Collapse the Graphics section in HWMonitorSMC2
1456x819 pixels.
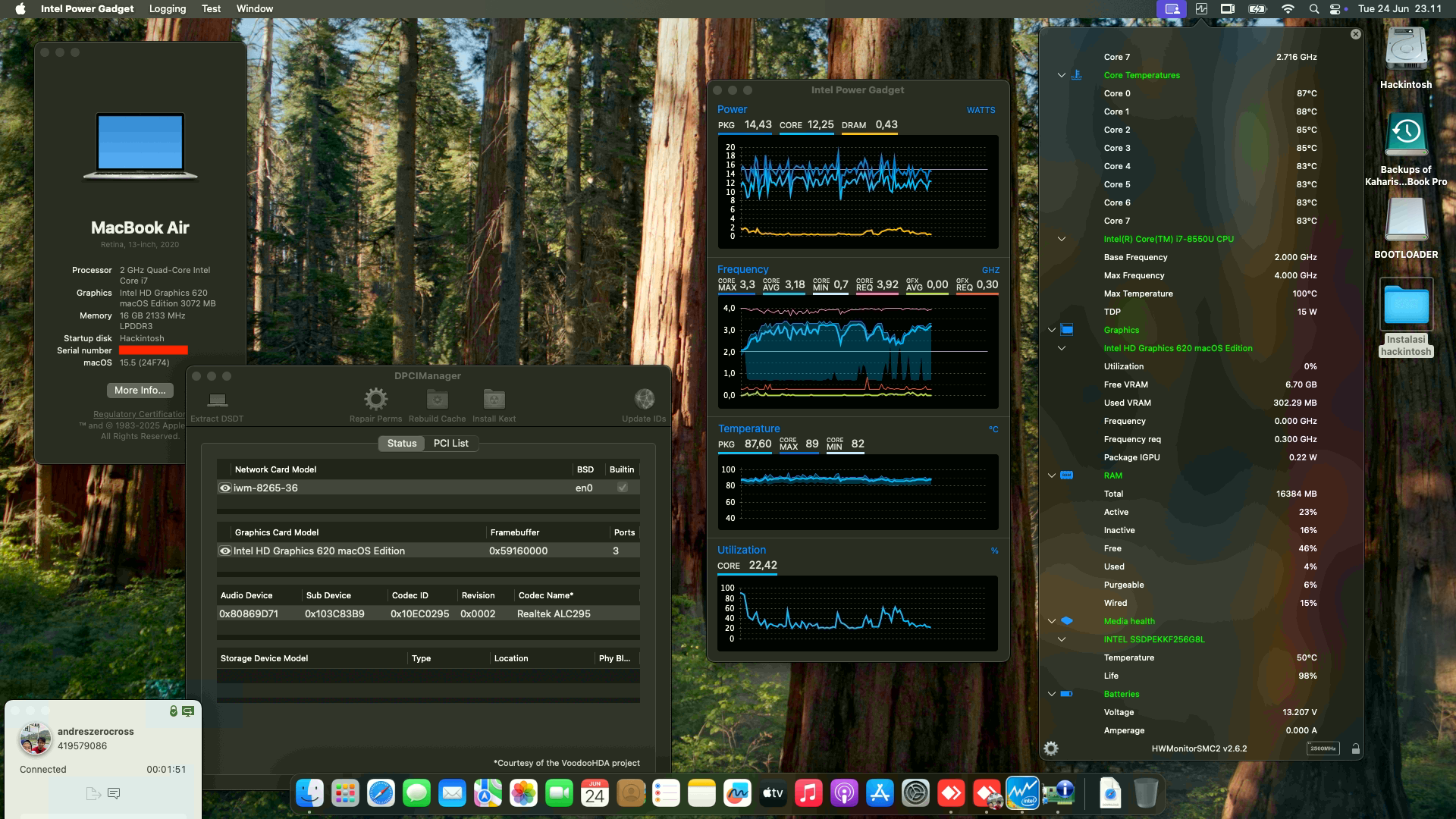(x=1051, y=330)
